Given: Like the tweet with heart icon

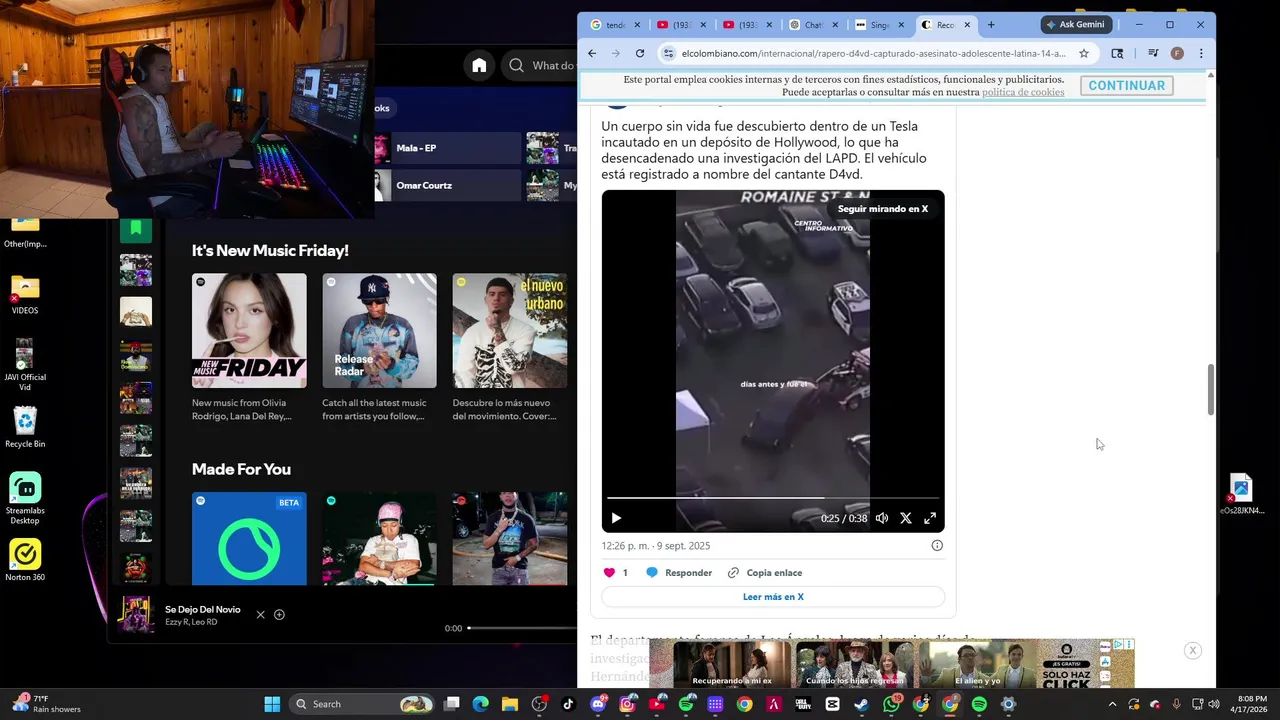Looking at the screenshot, I should (x=609, y=573).
